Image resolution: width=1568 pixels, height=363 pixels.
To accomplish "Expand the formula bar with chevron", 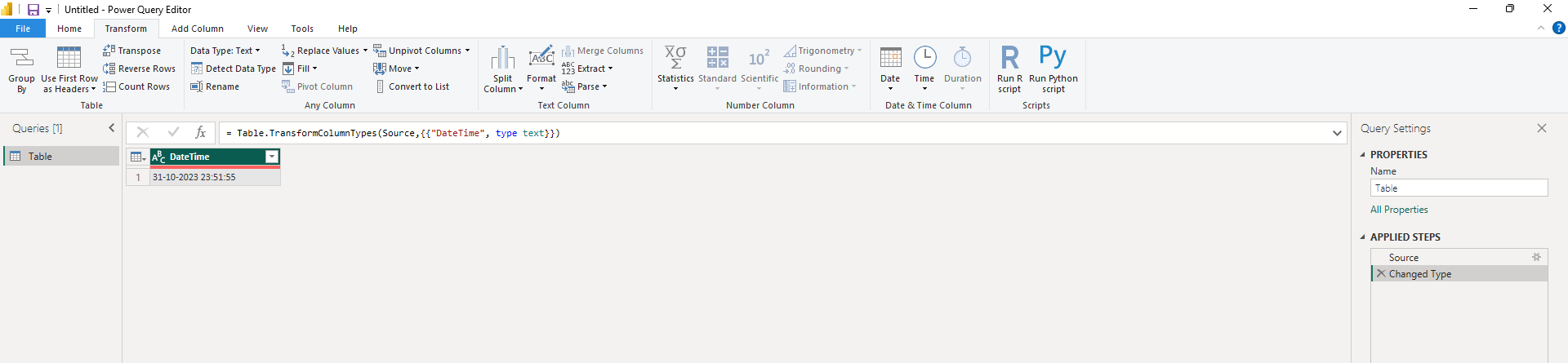I will tap(1337, 133).
